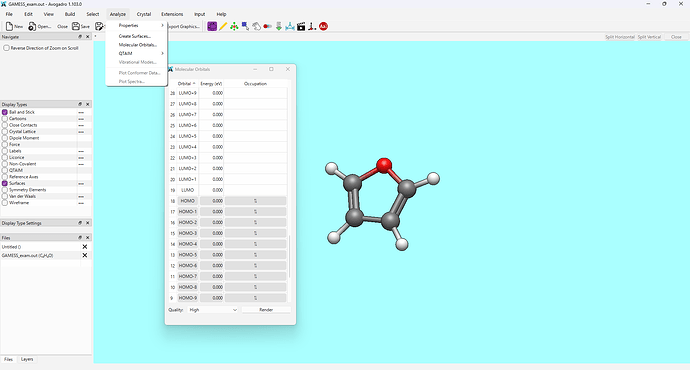This screenshot has width=690, height=370.
Task: Activate the Selection tool icon
Action: click(245, 26)
